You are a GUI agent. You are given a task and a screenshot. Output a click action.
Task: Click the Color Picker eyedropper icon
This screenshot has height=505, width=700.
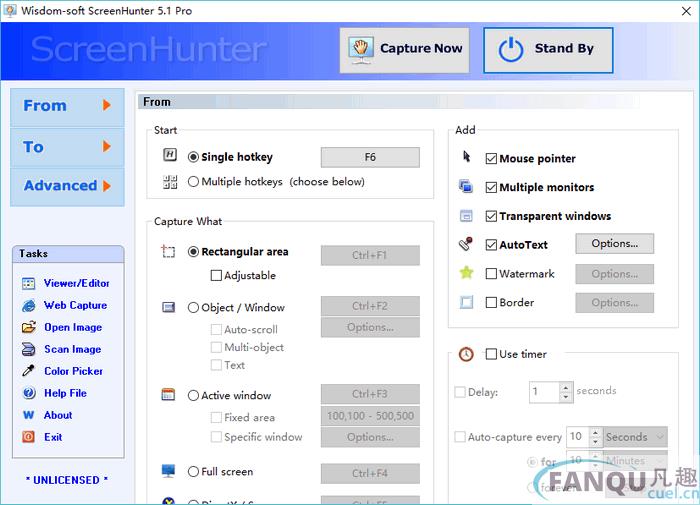pos(28,372)
